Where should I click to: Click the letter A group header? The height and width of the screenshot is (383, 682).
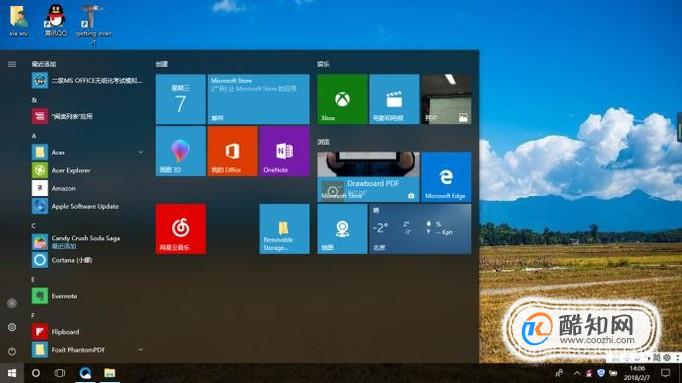click(34, 136)
